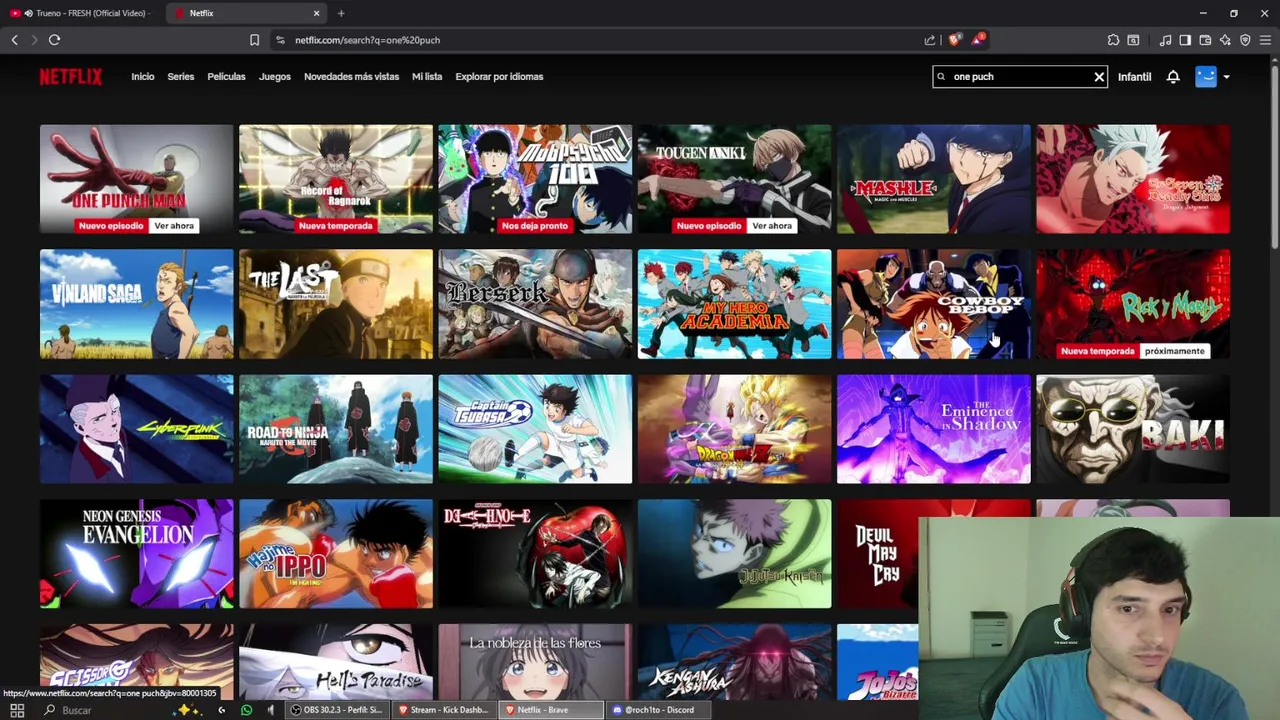Select the Jujutsu Kaisen card

pos(734,554)
